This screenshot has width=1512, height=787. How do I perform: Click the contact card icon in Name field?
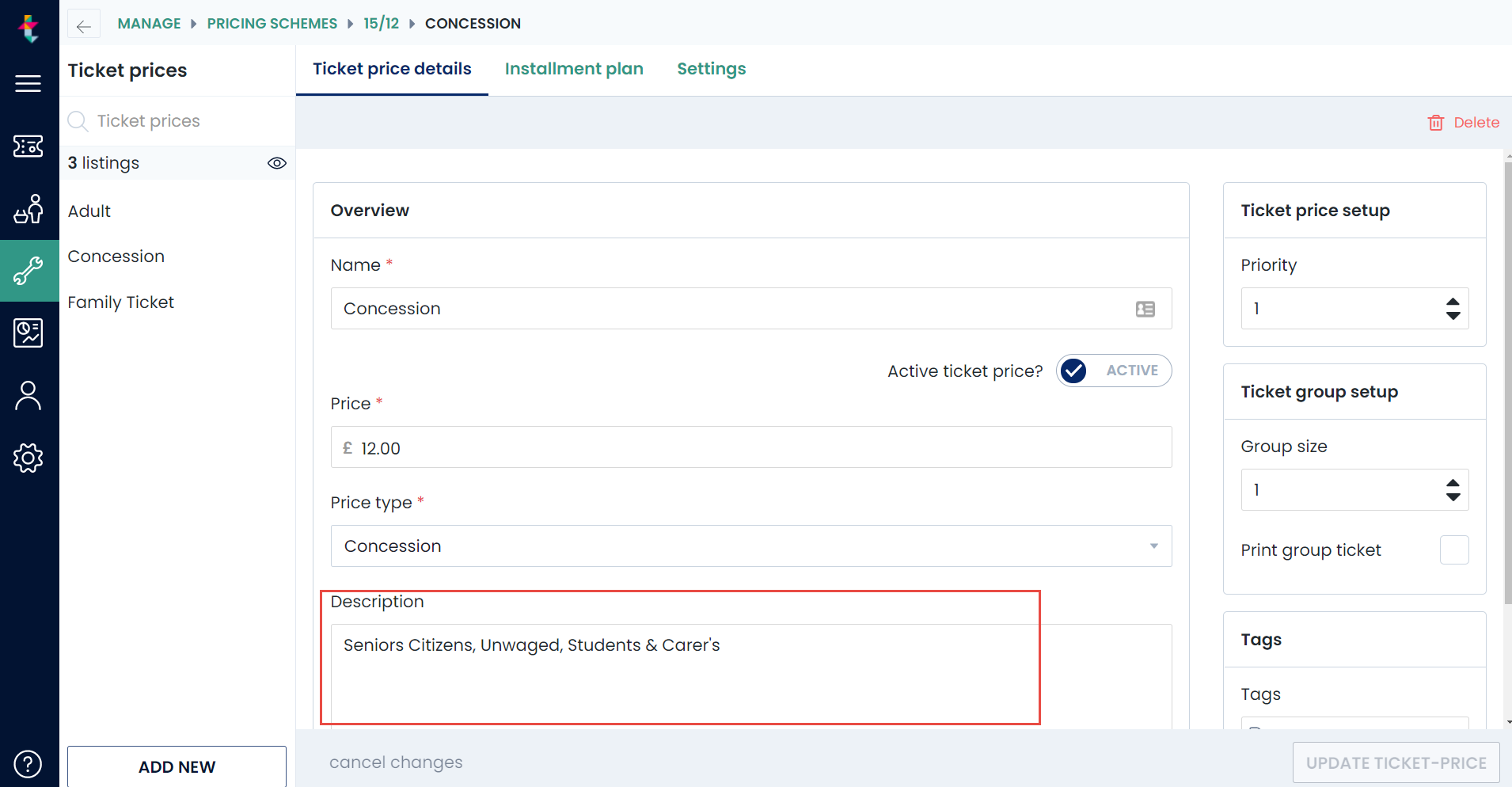(x=1145, y=309)
